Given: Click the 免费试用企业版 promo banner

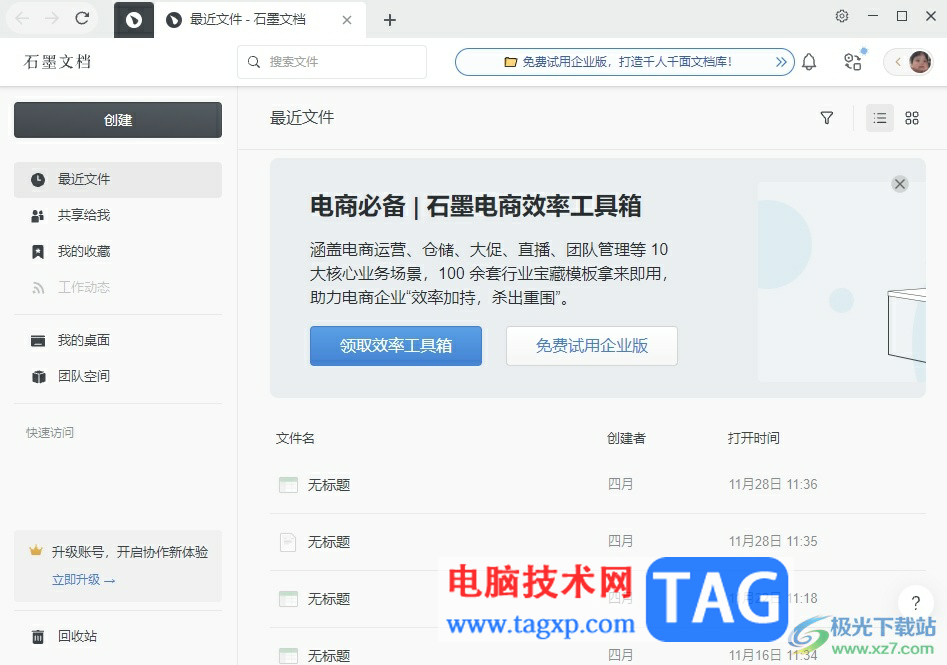Looking at the screenshot, I should 624,62.
